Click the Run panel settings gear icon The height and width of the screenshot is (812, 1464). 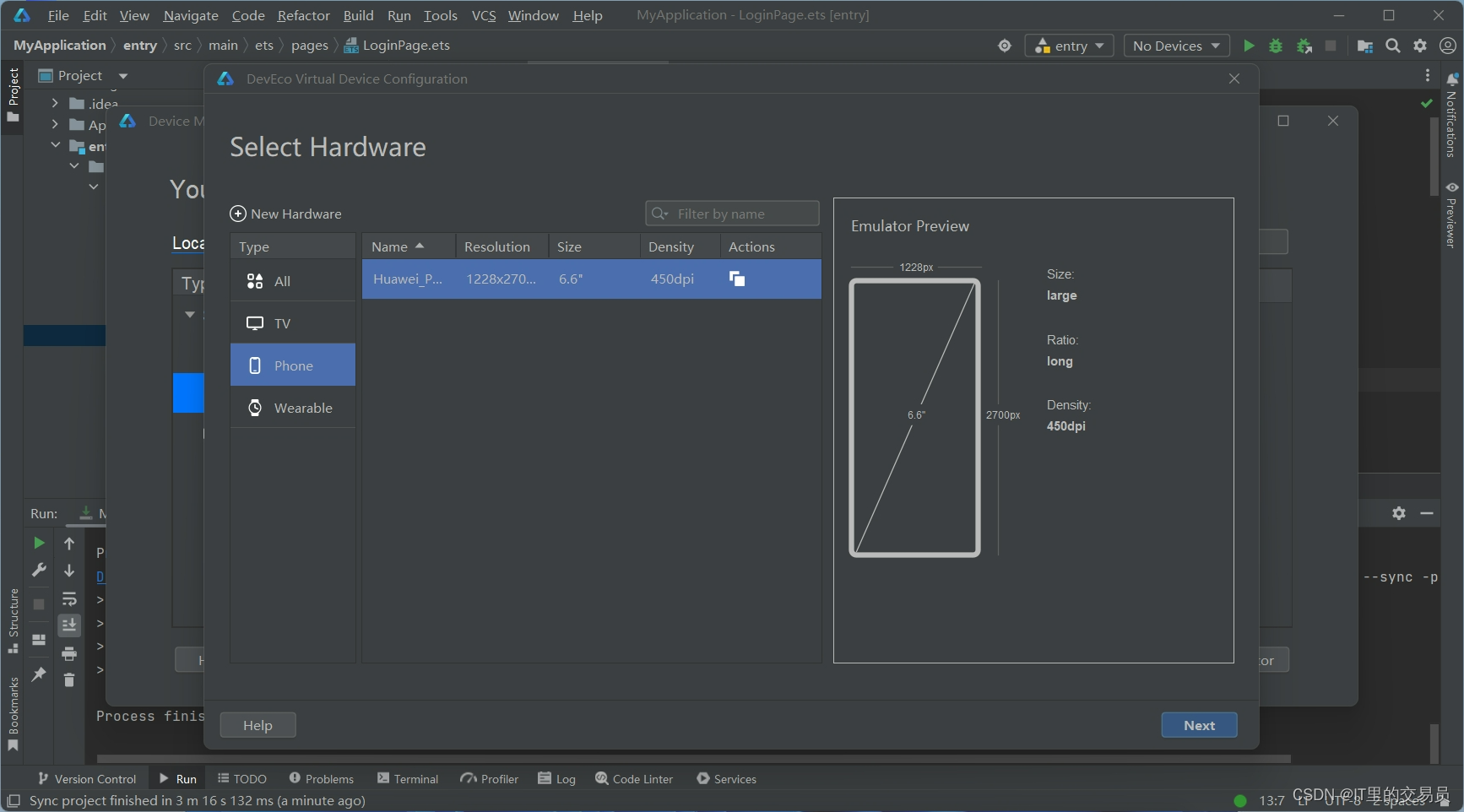(1399, 512)
